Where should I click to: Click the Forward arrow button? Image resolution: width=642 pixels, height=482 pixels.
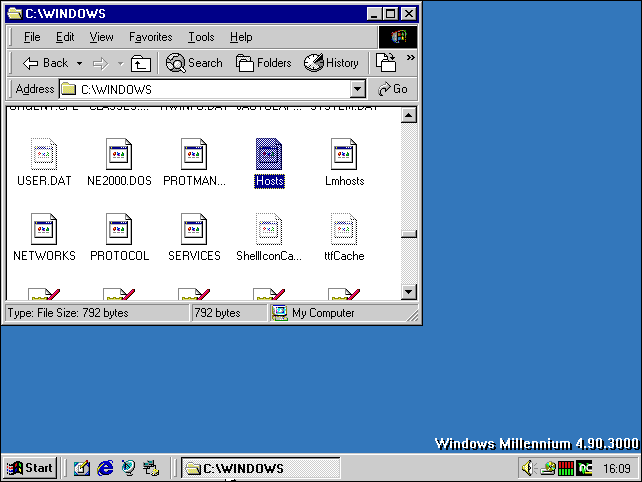[100, 63]
